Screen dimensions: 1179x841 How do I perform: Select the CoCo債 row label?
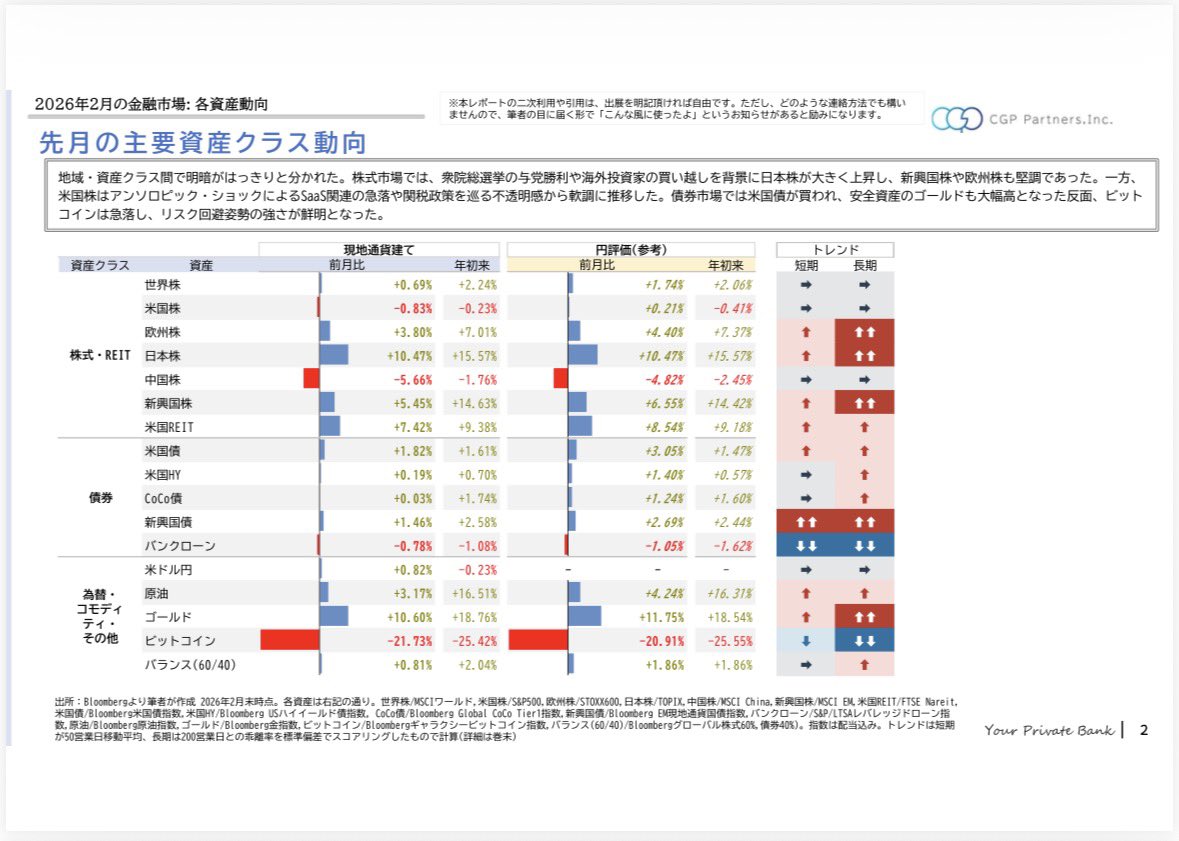pyautogui.click(x=163, y=498)
